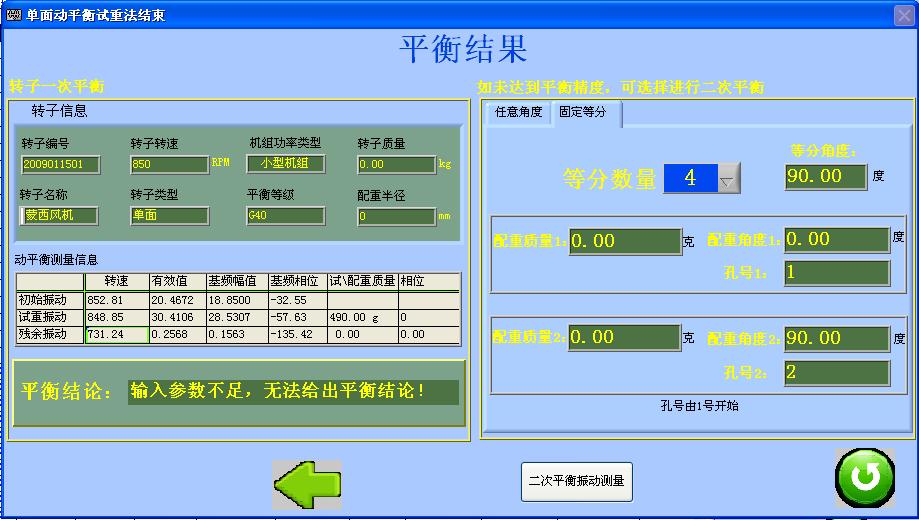Click the 配重质量2 input field
Image resolution: width=919 pixels, height=520 pixels.
pos(625,338)
